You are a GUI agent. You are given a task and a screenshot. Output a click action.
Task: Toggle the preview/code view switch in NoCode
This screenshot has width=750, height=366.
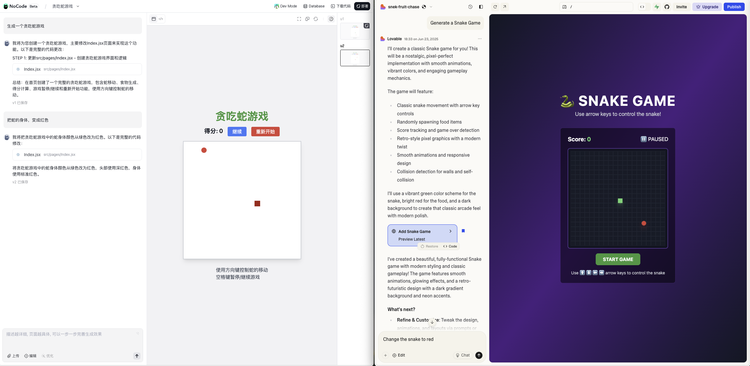(x=157, y=19)
